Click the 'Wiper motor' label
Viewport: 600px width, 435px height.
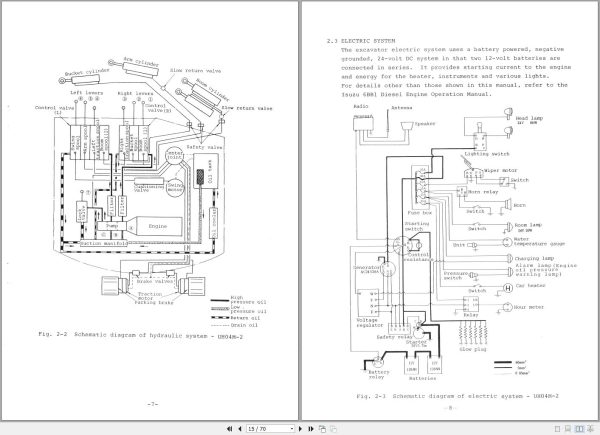pos(501,171)
